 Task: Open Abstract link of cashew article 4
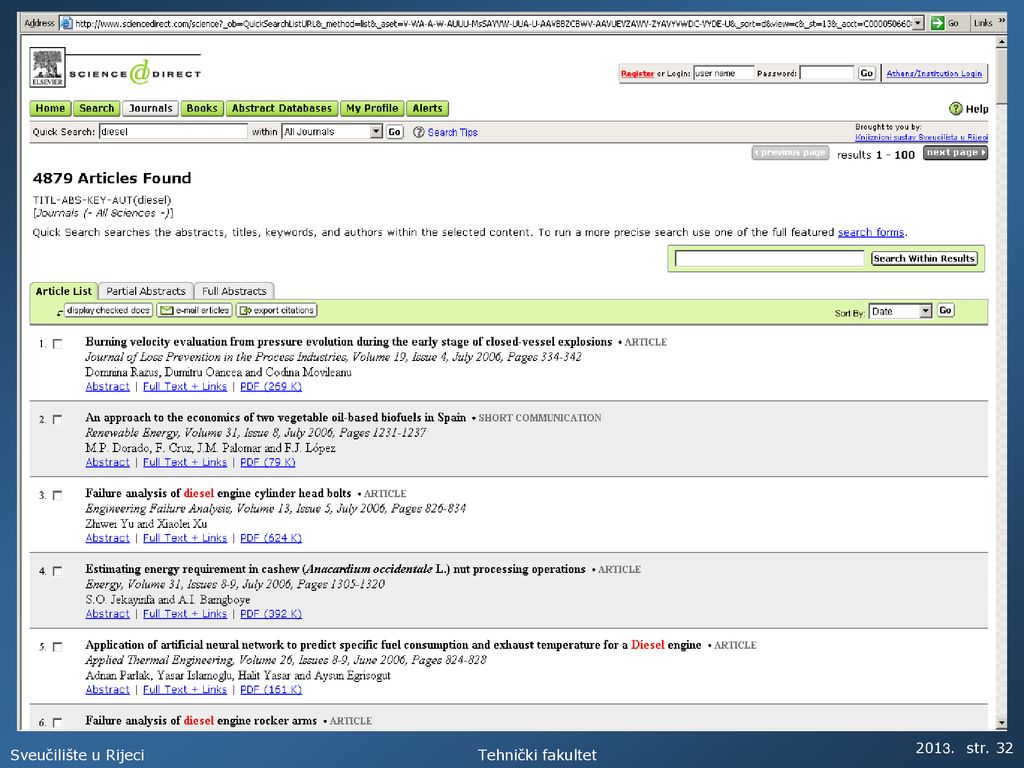click(x=107, y=614)
